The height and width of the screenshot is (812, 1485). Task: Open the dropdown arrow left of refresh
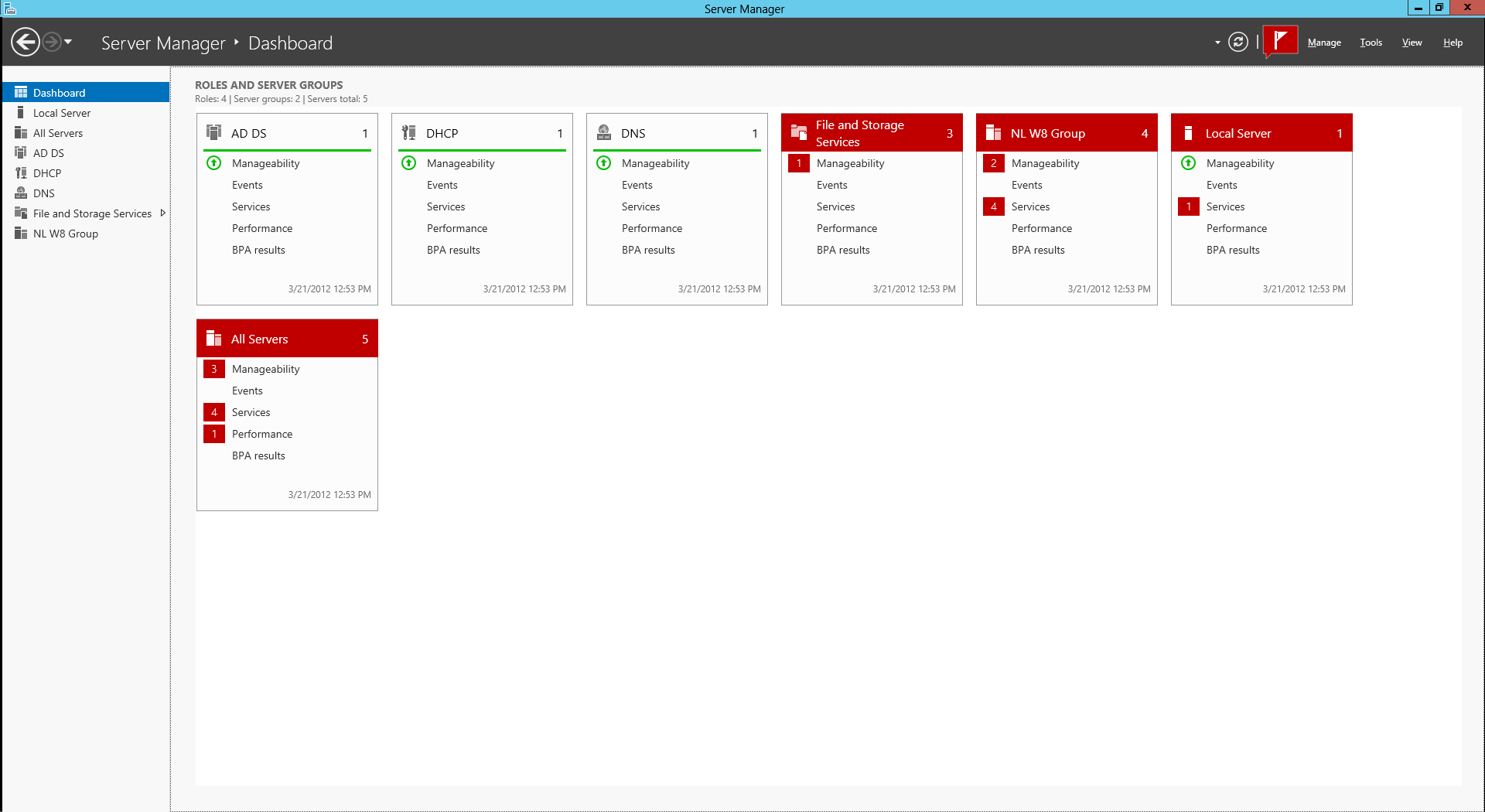1217,43
